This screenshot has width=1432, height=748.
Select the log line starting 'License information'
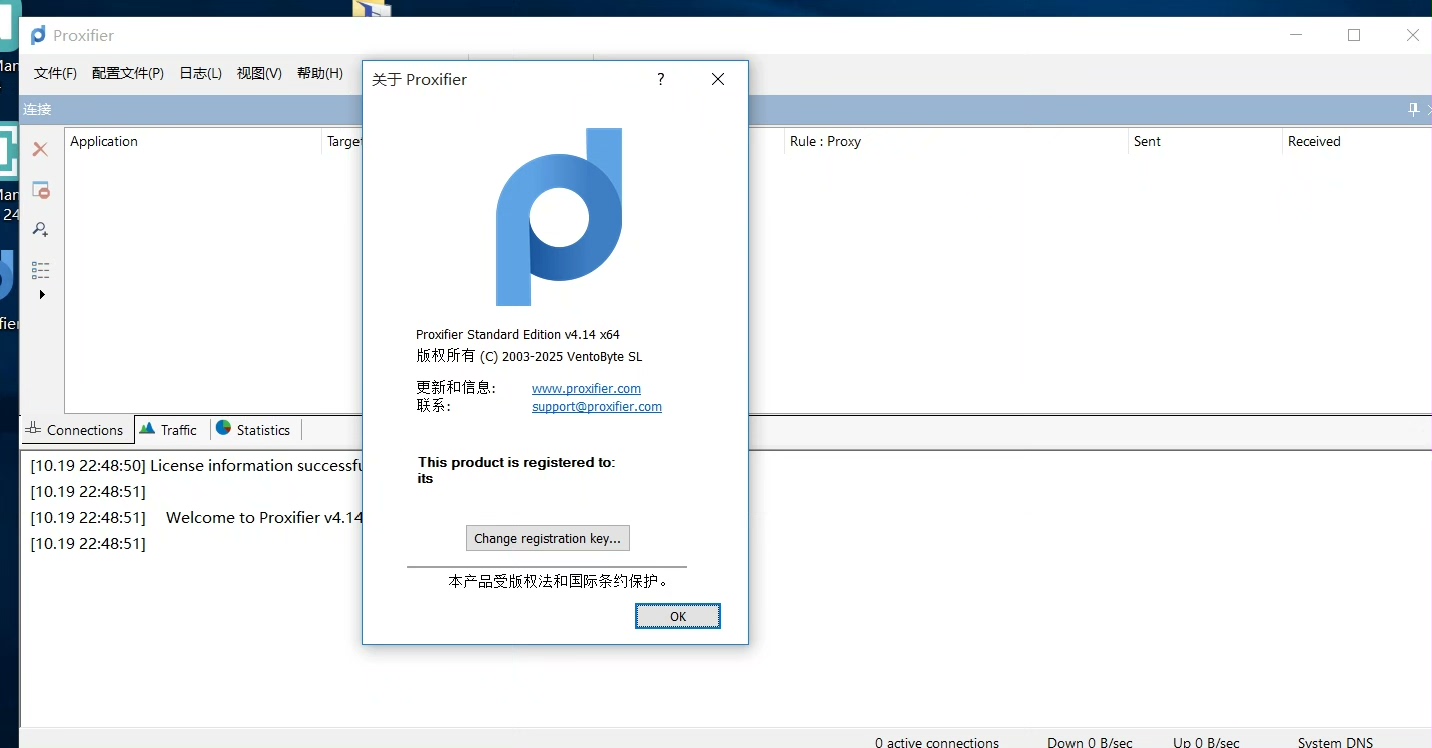tap(196, 466)
